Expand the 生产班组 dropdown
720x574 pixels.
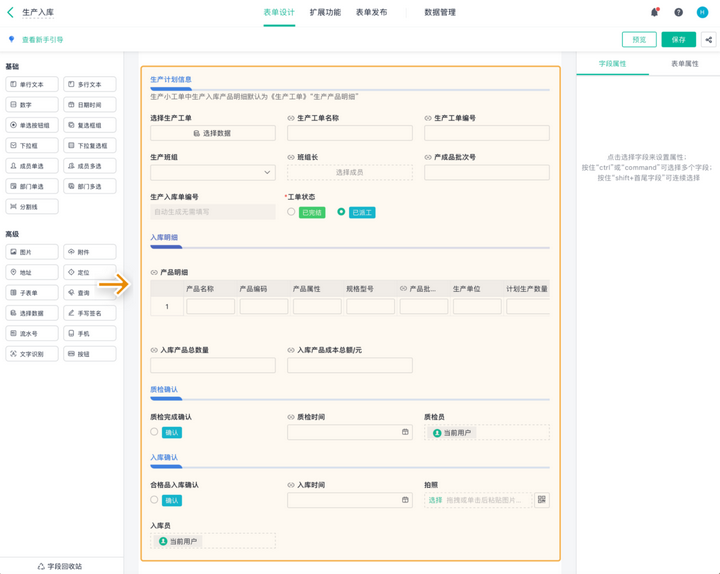pos(266,172)
